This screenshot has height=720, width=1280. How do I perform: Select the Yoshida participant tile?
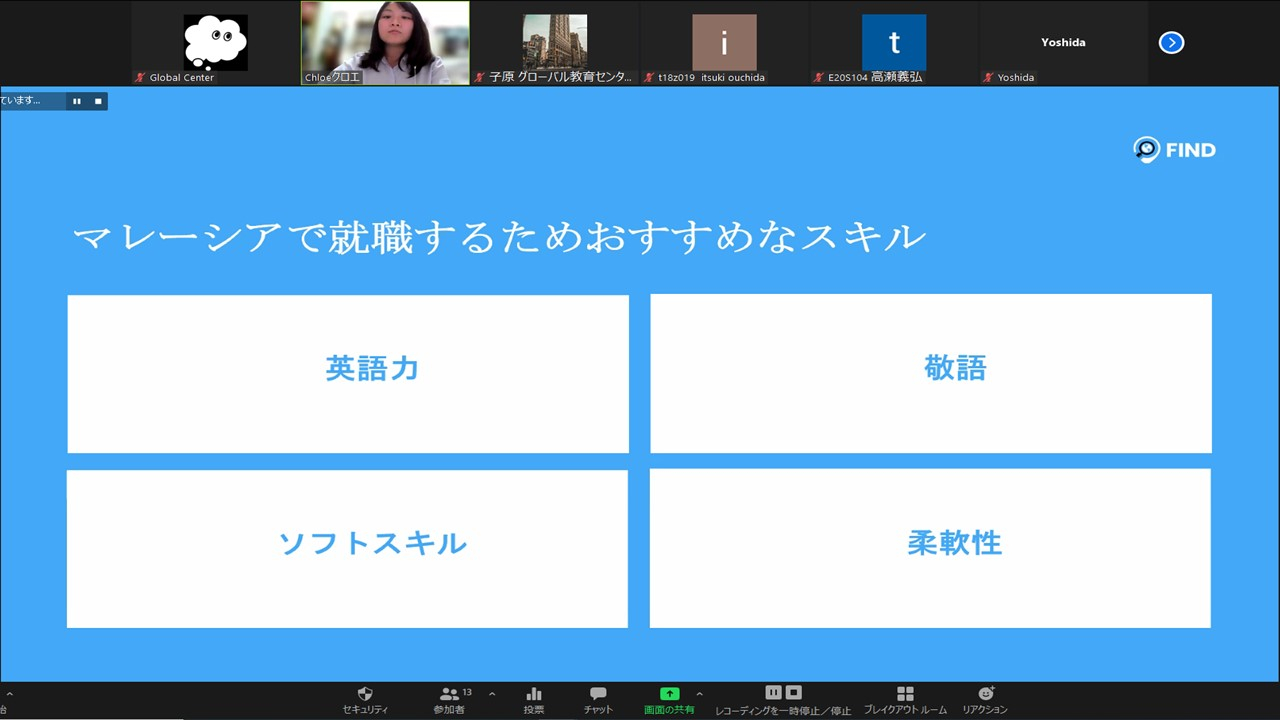(1063, 43)
